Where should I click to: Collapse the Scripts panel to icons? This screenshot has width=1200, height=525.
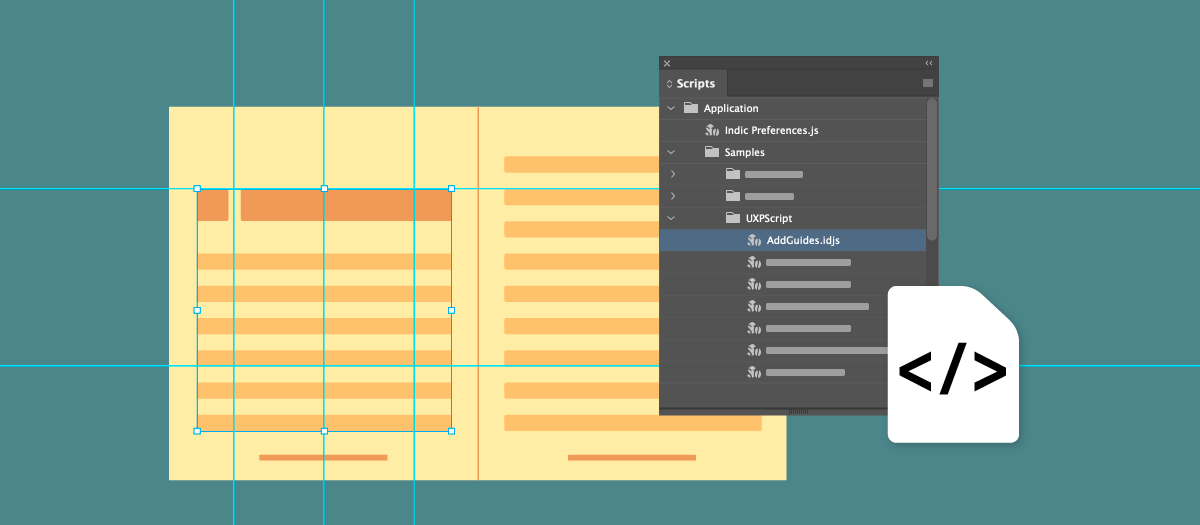click(x=928, y=63)
